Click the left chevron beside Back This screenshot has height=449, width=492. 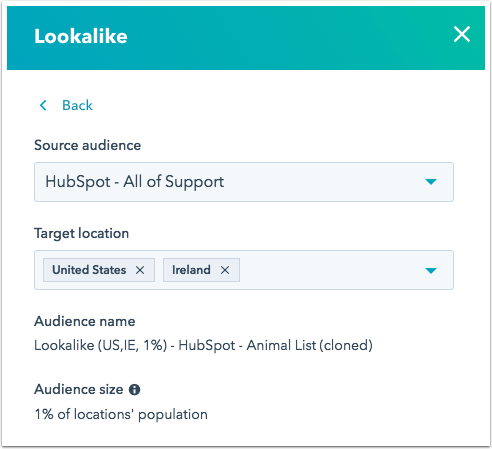click(x=43, y=105)
